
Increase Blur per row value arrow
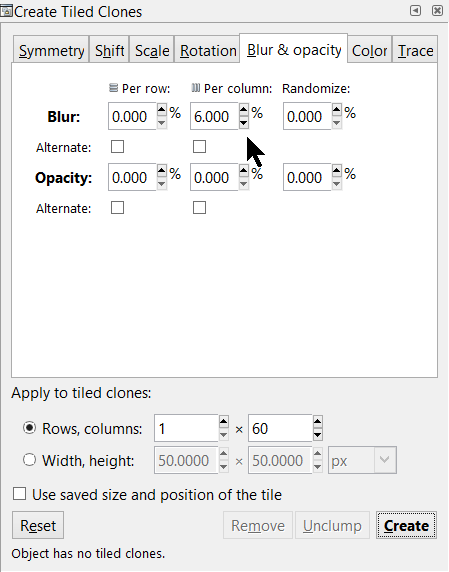pyautogui.click(x=162, y=109)
